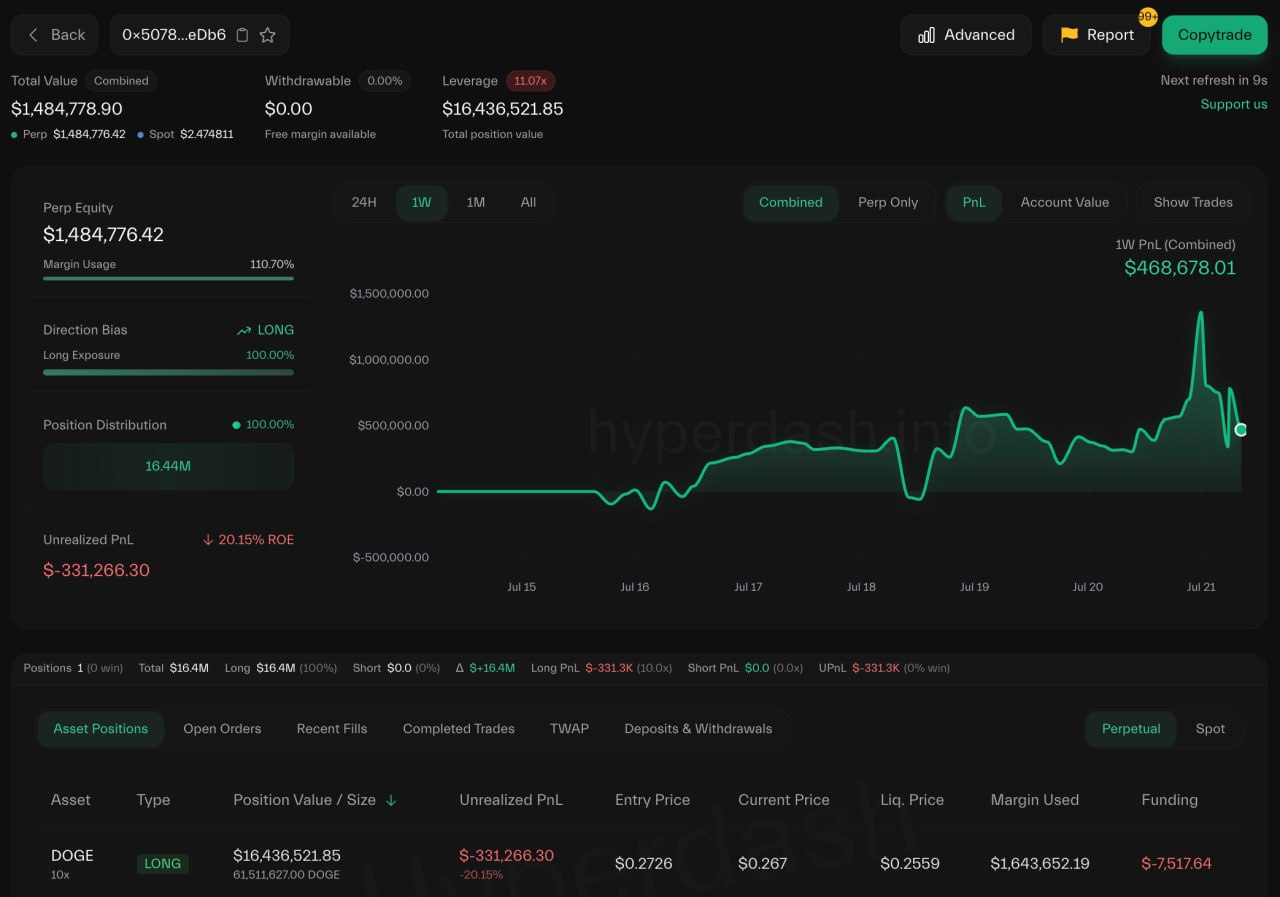Click the Asset column header
The height and width of the screenshot is (897, 1280).
(70, 800)
